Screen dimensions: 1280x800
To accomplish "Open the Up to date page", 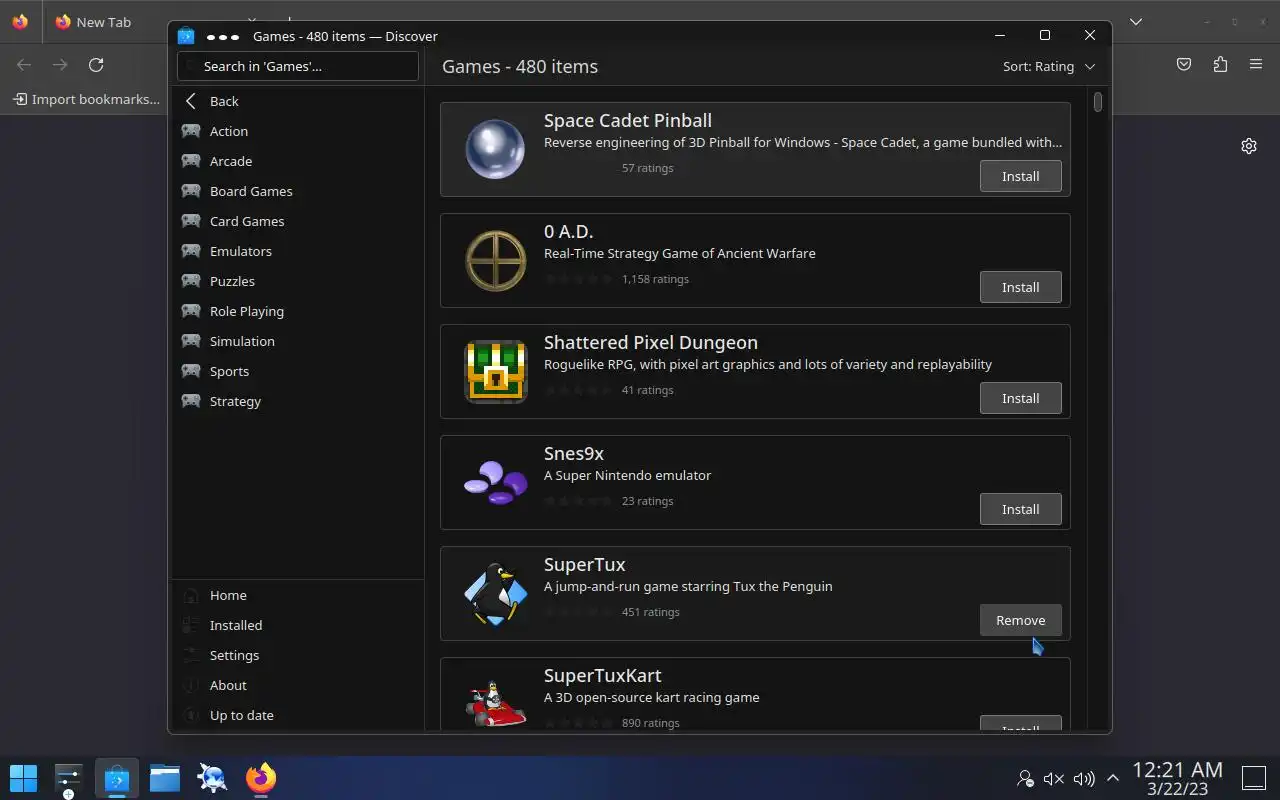I will tap(298, 715).
